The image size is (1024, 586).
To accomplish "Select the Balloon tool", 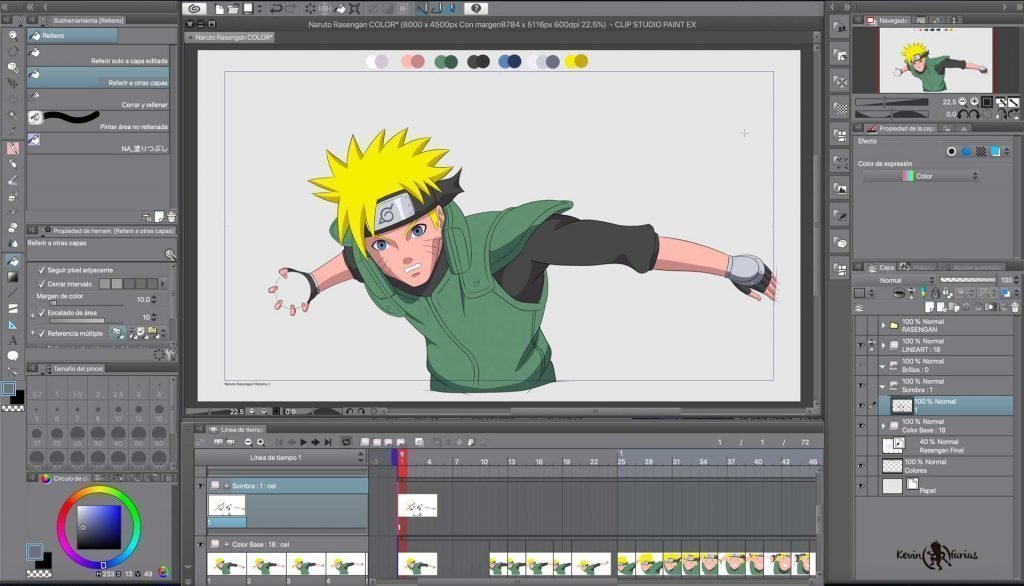I will click(x=13, y=356).
